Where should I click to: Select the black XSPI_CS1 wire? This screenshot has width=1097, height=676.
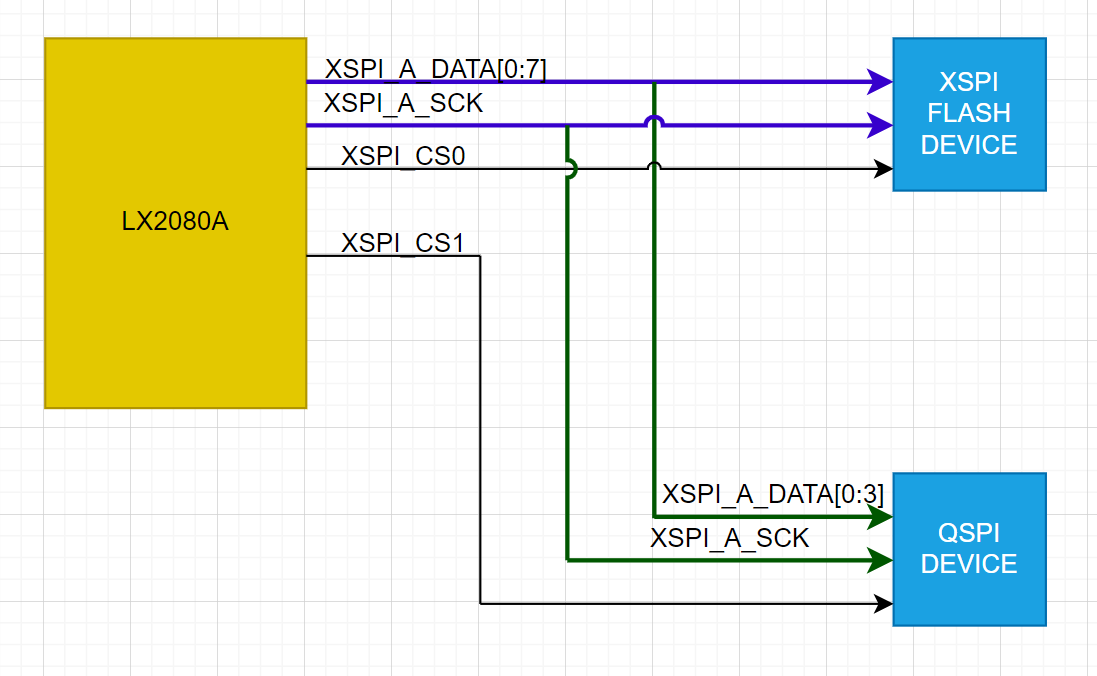click(480, 430)
